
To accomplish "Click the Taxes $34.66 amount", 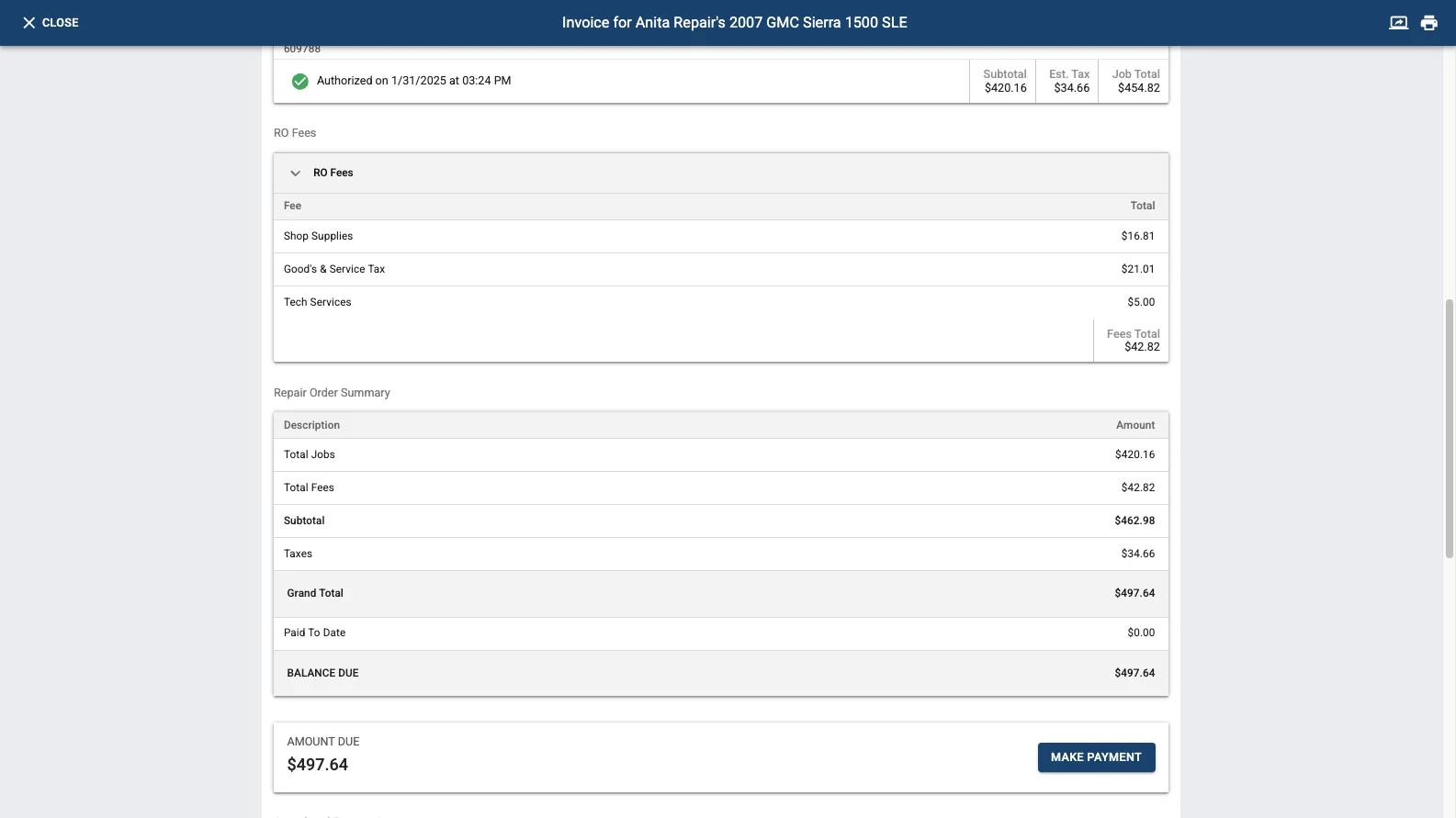I will click(x=1137, y=554).
